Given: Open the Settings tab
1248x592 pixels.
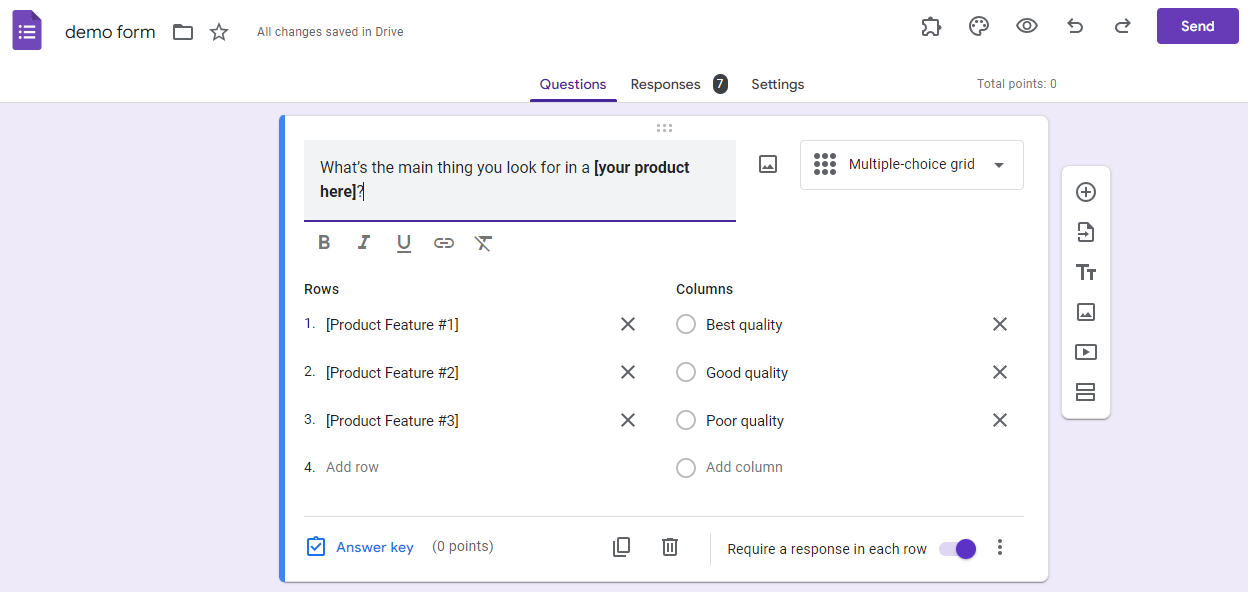Looking at the screenshot, I should coord(777,84).
